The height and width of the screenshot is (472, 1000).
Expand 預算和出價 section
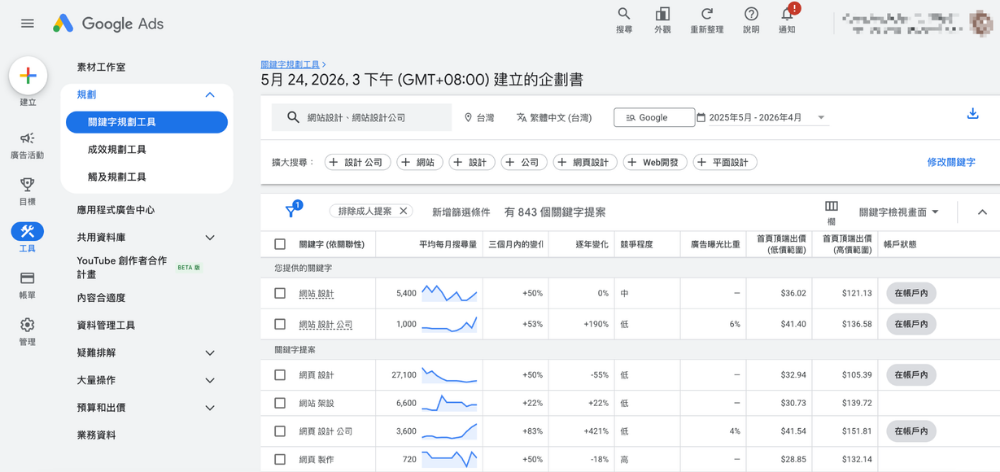click(210, 408)
